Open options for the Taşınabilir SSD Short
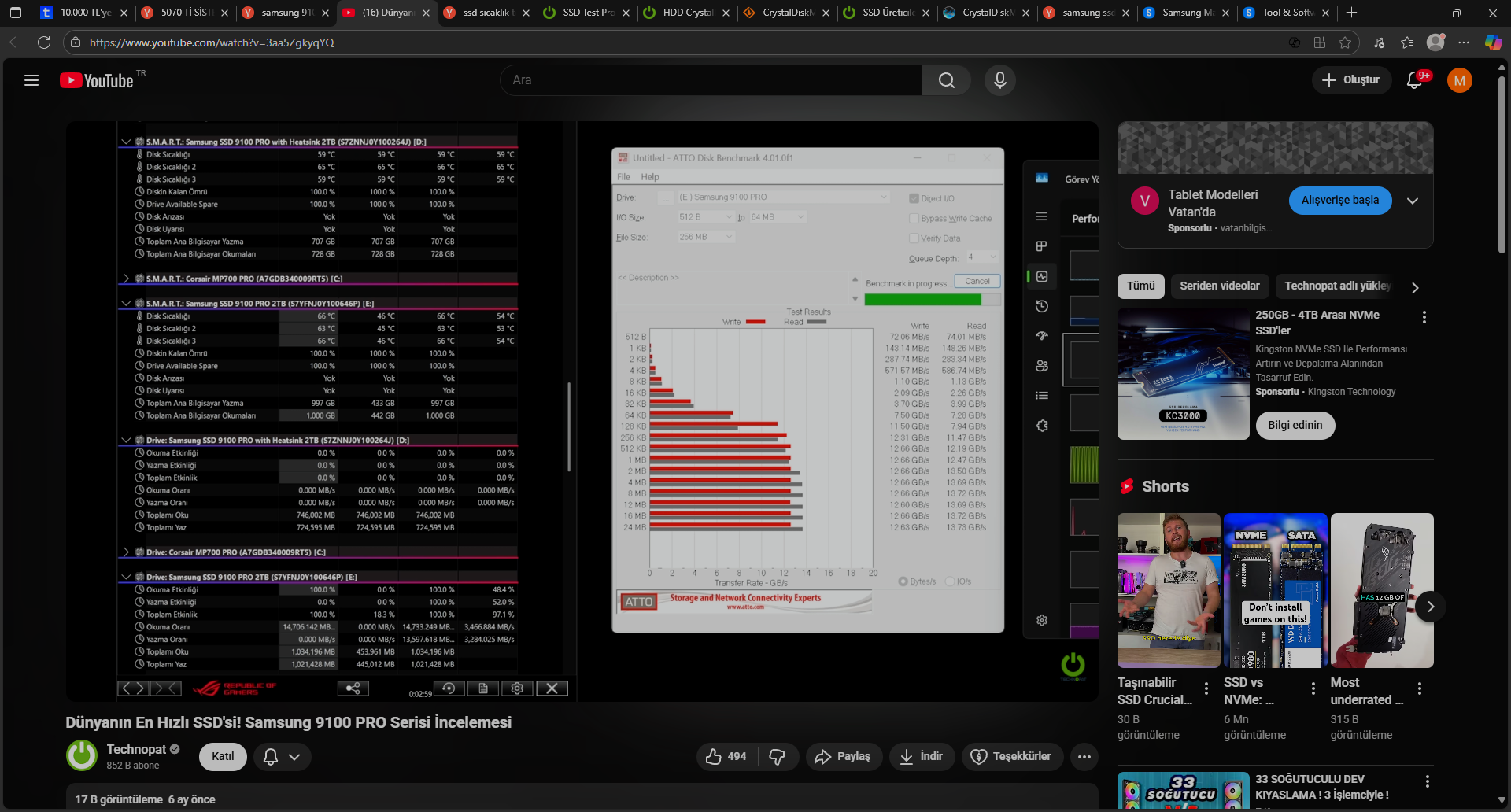Viewport: 1511px width, 812px height. (x=1206, y=688)
